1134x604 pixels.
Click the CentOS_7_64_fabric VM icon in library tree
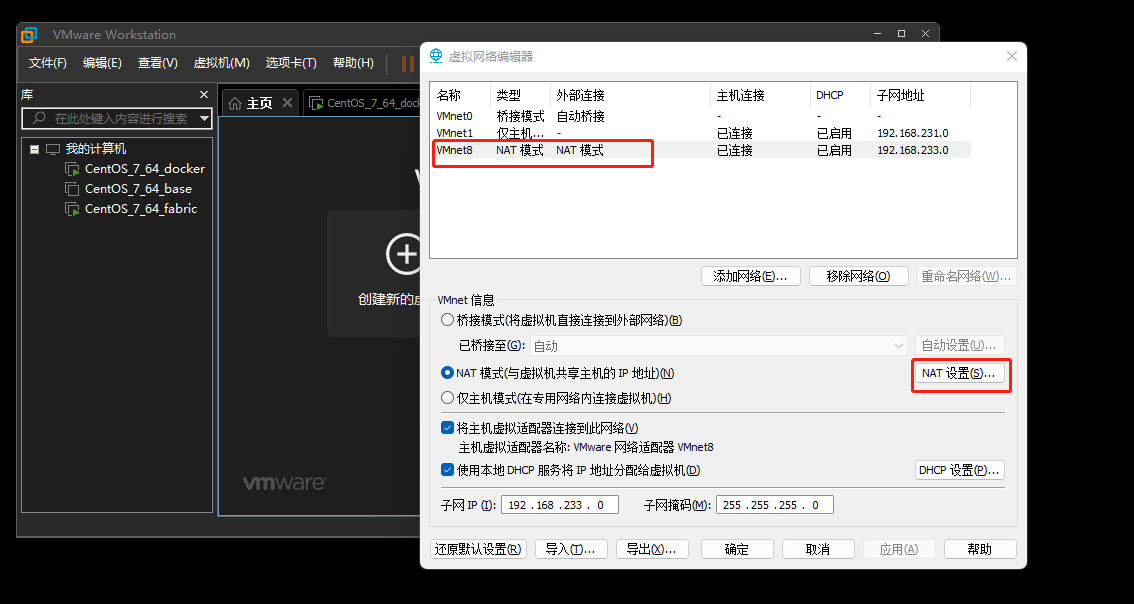[72, 210]
